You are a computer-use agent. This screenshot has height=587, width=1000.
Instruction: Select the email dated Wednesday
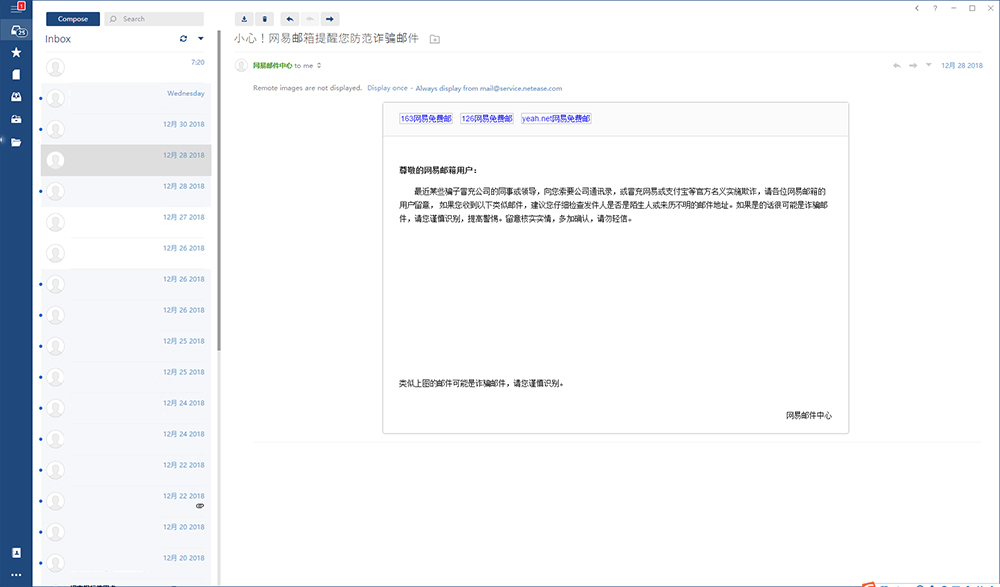click(126, 98)
